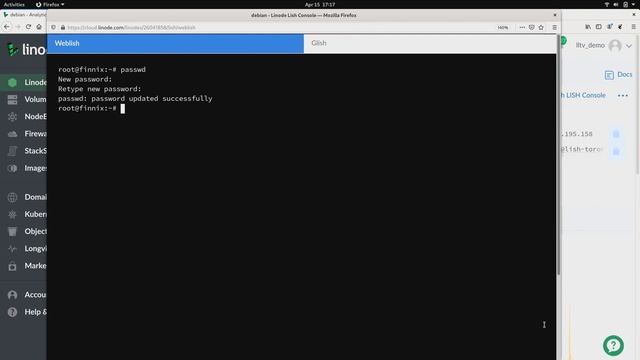Open the Linodes sidebar item
Viewport: 640px width, 360px height.
[24, 82]
